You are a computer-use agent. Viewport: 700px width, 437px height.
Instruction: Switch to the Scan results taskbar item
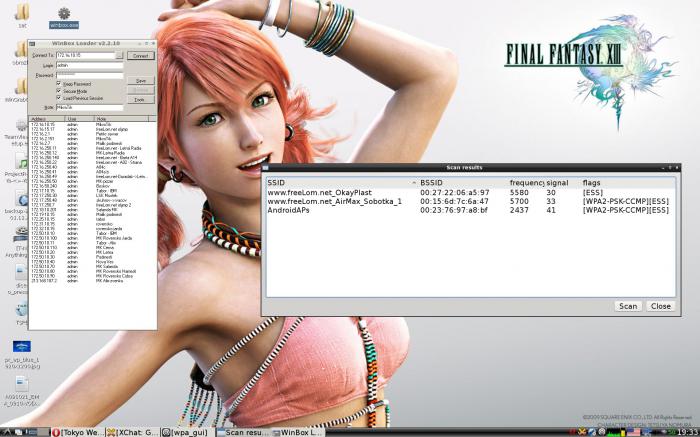pyautogui.click(x=243, y=432)
